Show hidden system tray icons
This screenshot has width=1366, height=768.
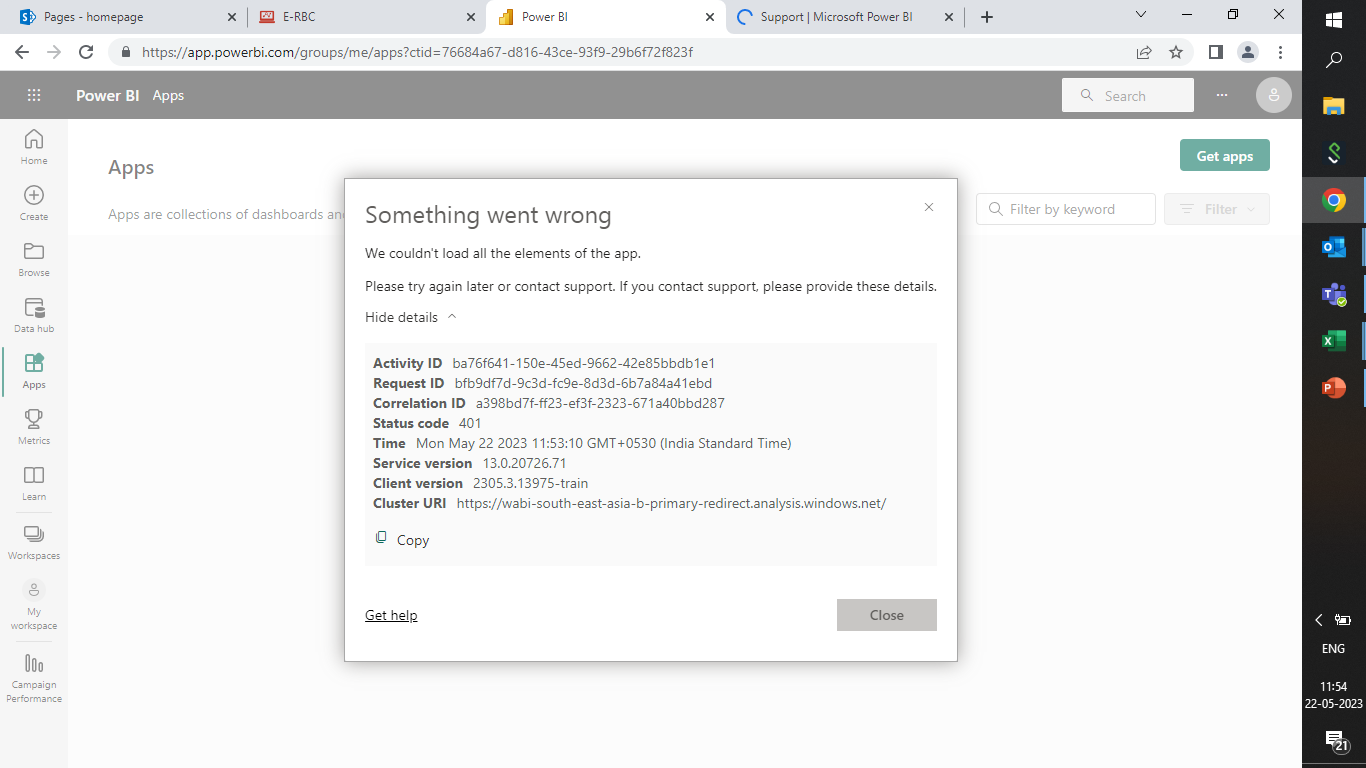pos(1319,620)
